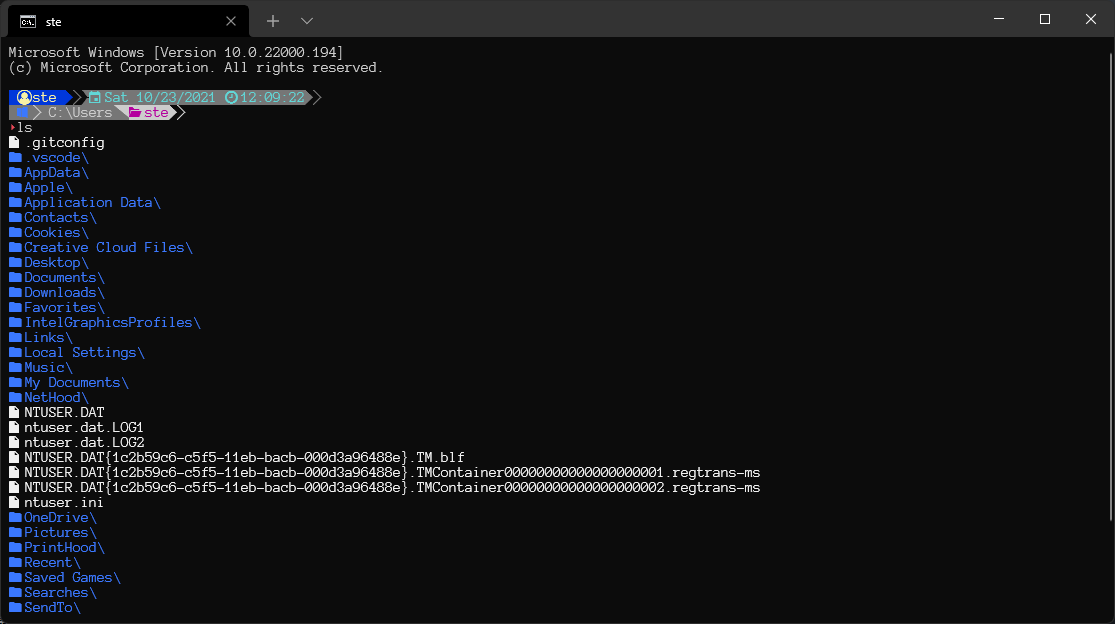Click the C:\Users path segment
The image size is (1115, 624).
click(78, 112)
